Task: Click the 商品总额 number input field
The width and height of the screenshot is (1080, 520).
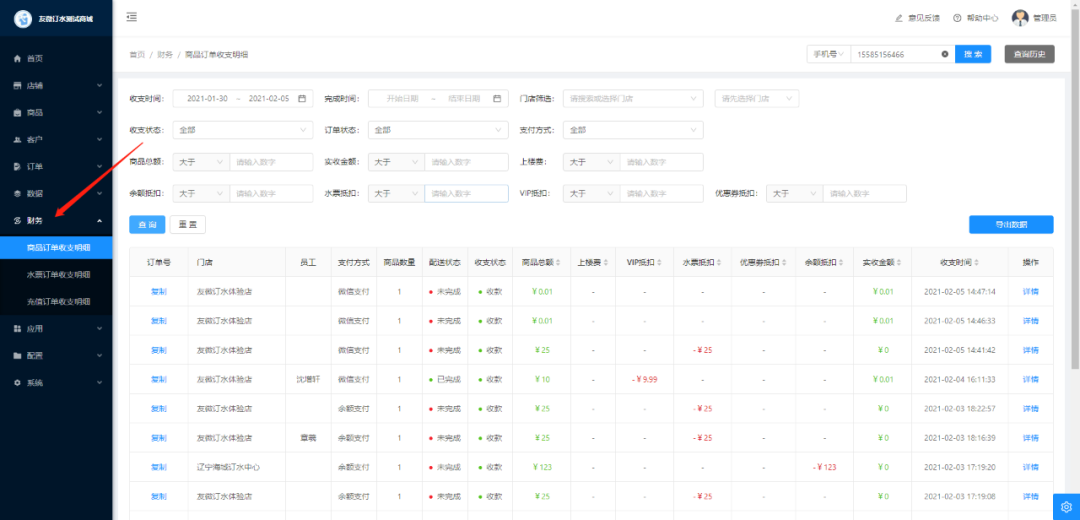Action: [x=271, y=162]
